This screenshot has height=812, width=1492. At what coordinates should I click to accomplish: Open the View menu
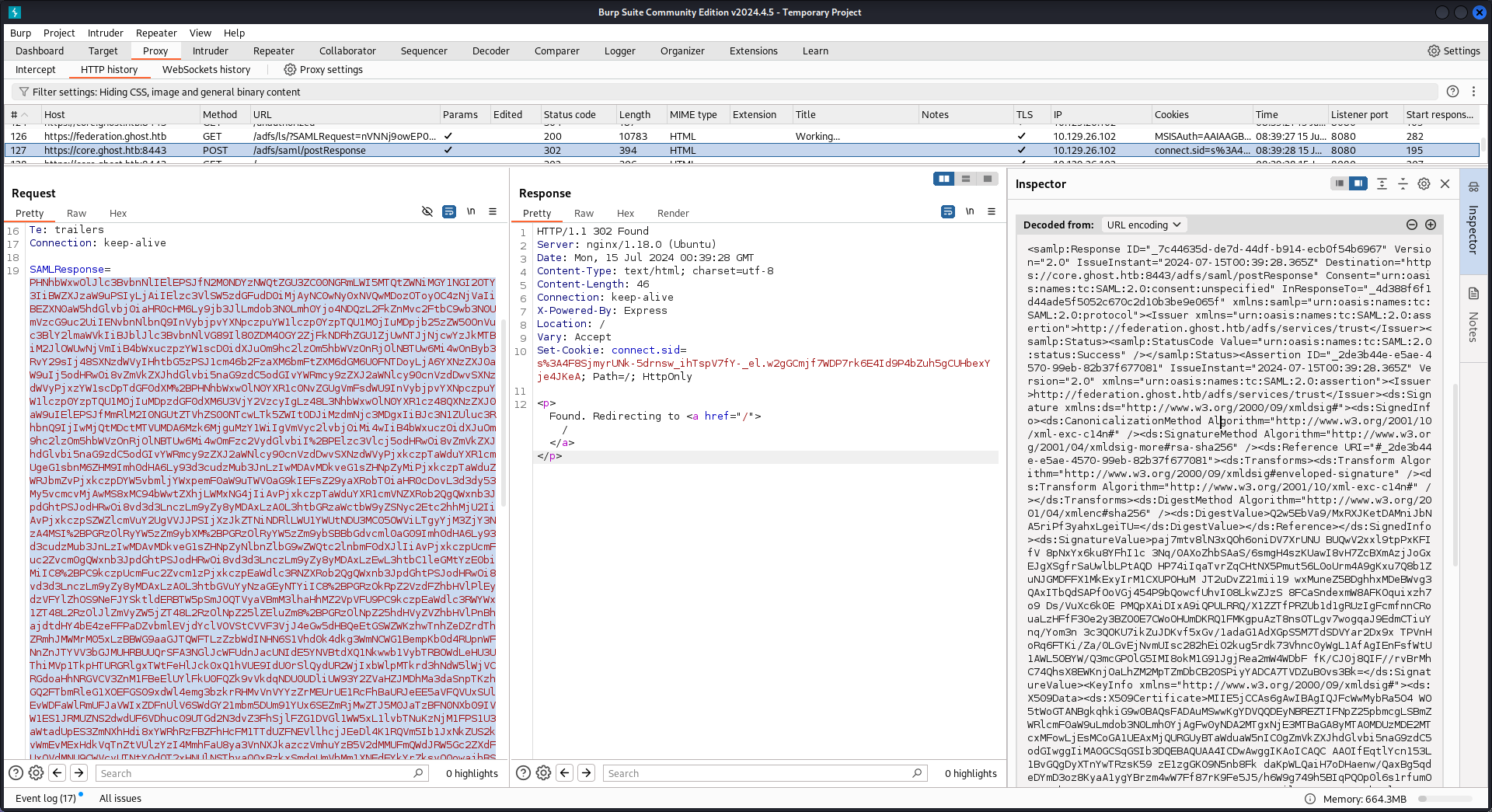200,33
